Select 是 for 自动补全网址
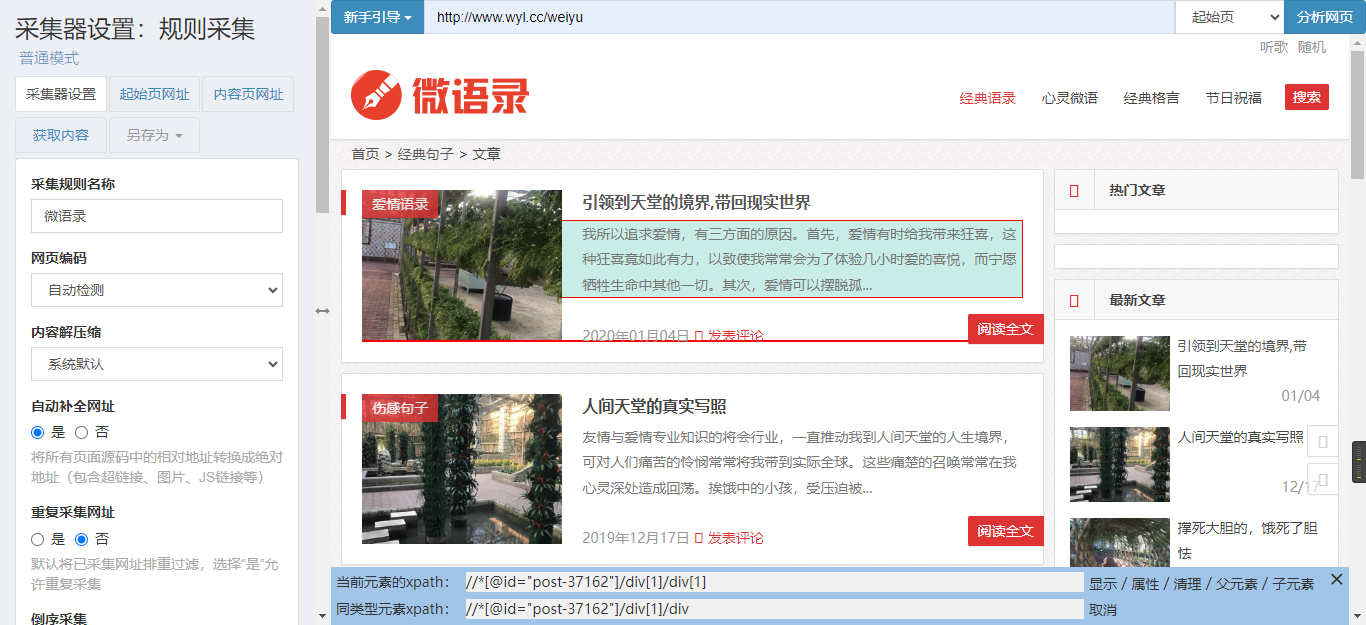1366x625 pixels. (38, 433)
